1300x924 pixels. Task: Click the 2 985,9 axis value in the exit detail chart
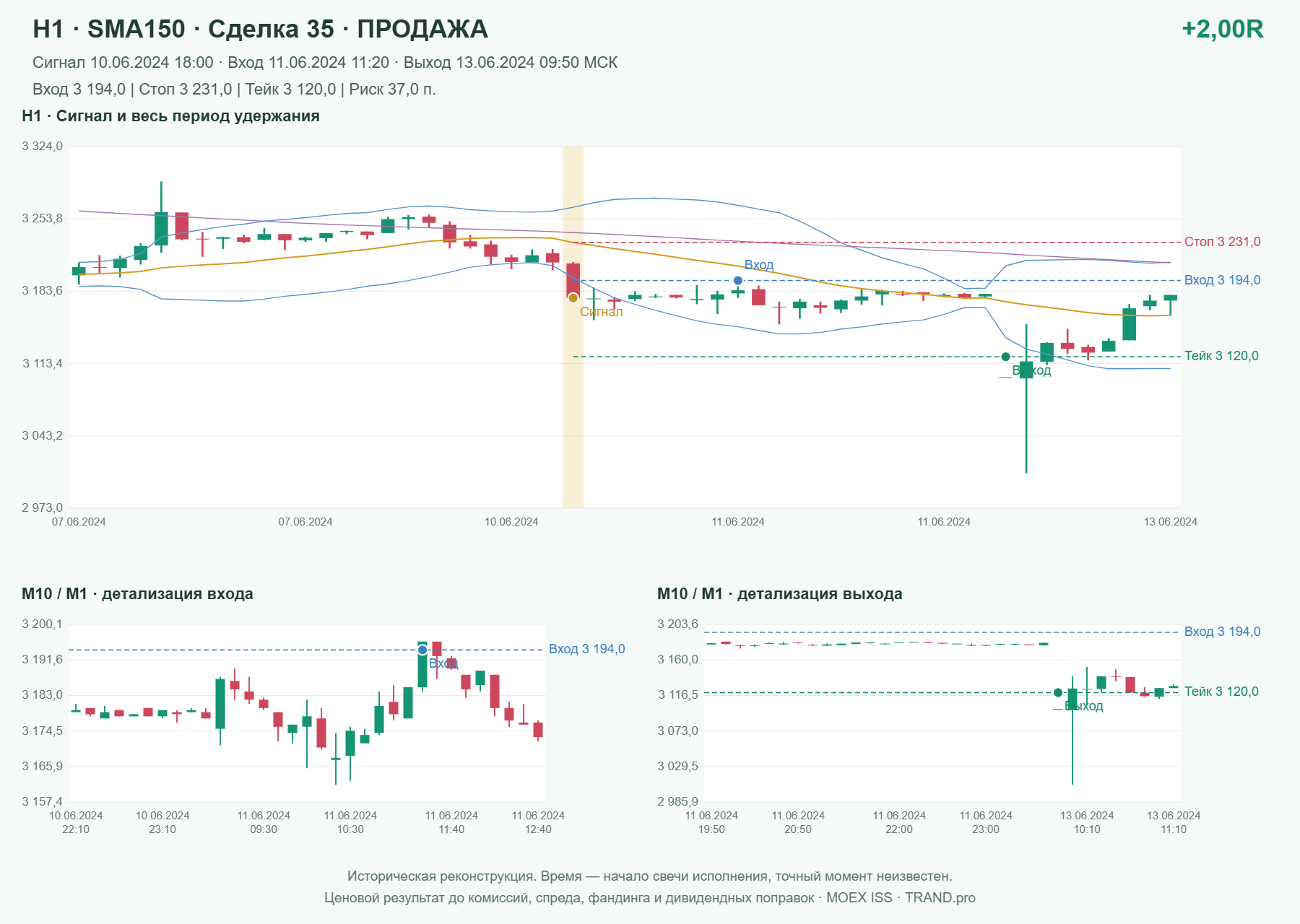(677, 801)
